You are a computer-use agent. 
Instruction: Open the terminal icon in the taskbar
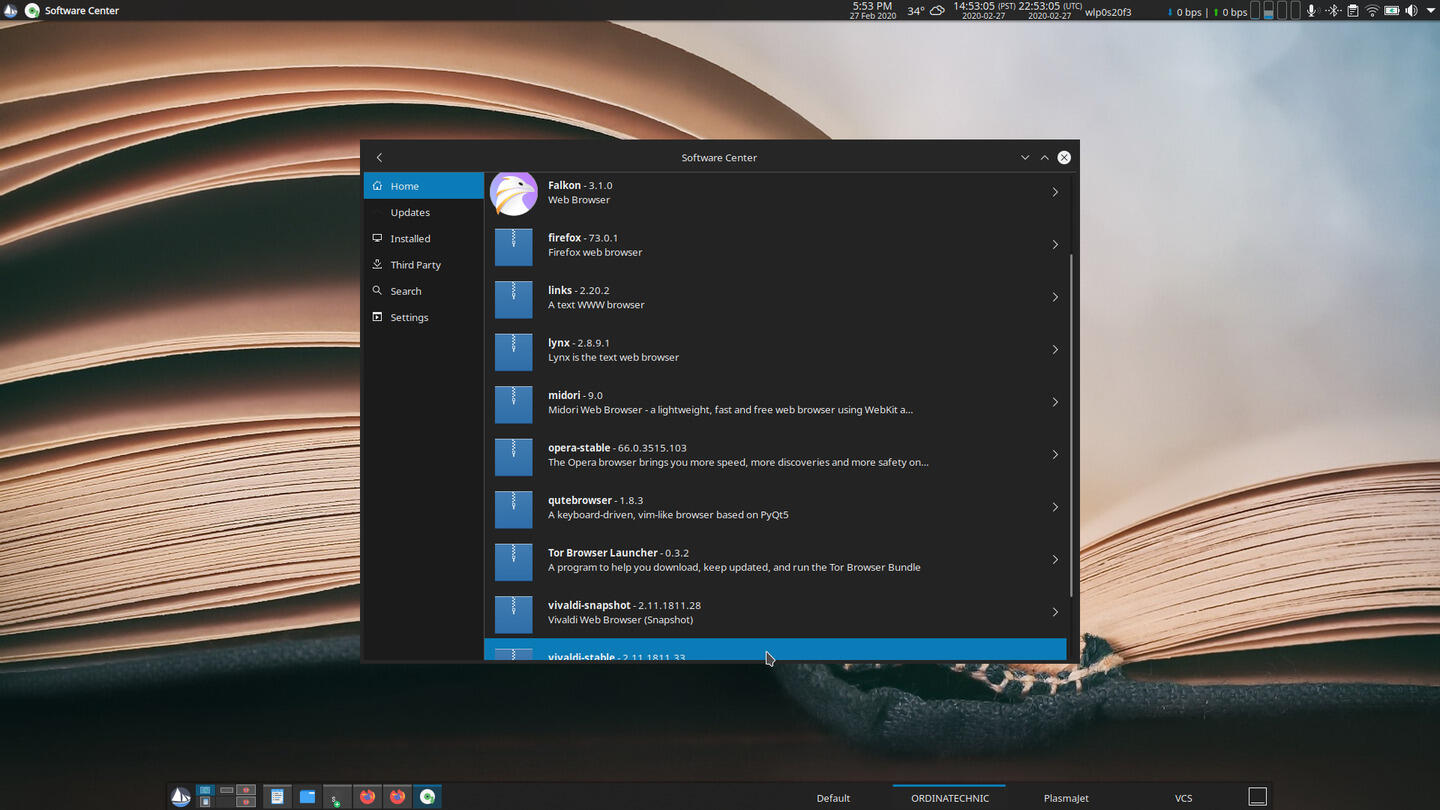point(337,797)
